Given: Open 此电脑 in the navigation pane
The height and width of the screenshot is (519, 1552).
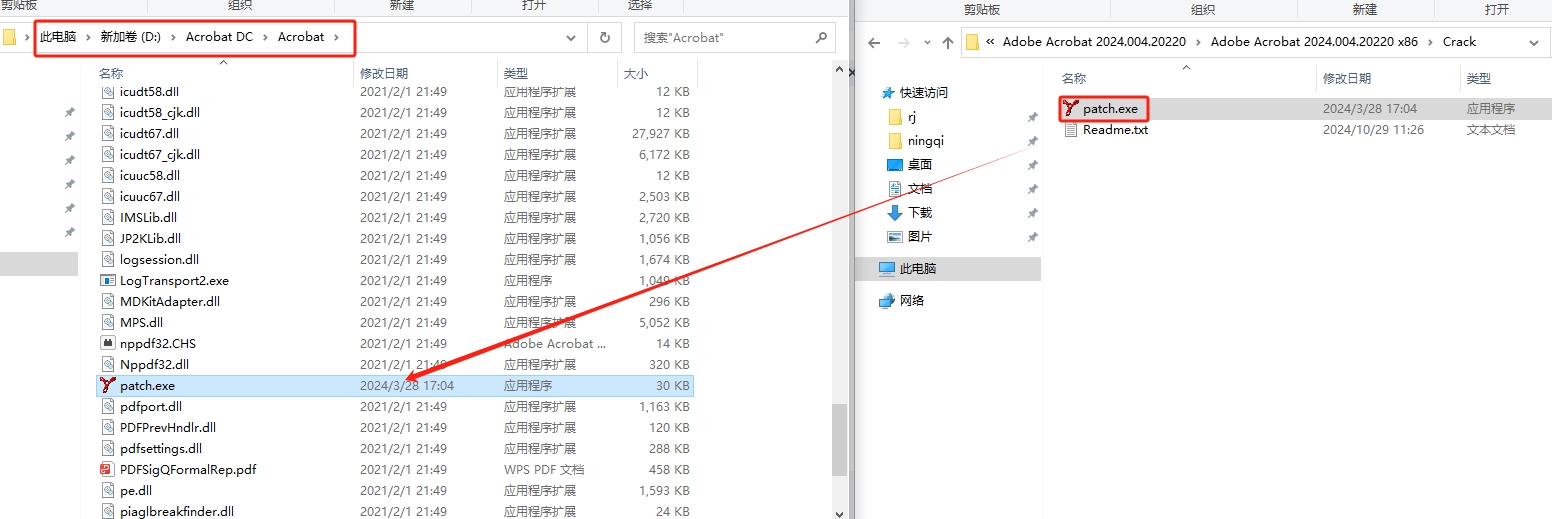Looking at the screenshot, I should 917,269.
